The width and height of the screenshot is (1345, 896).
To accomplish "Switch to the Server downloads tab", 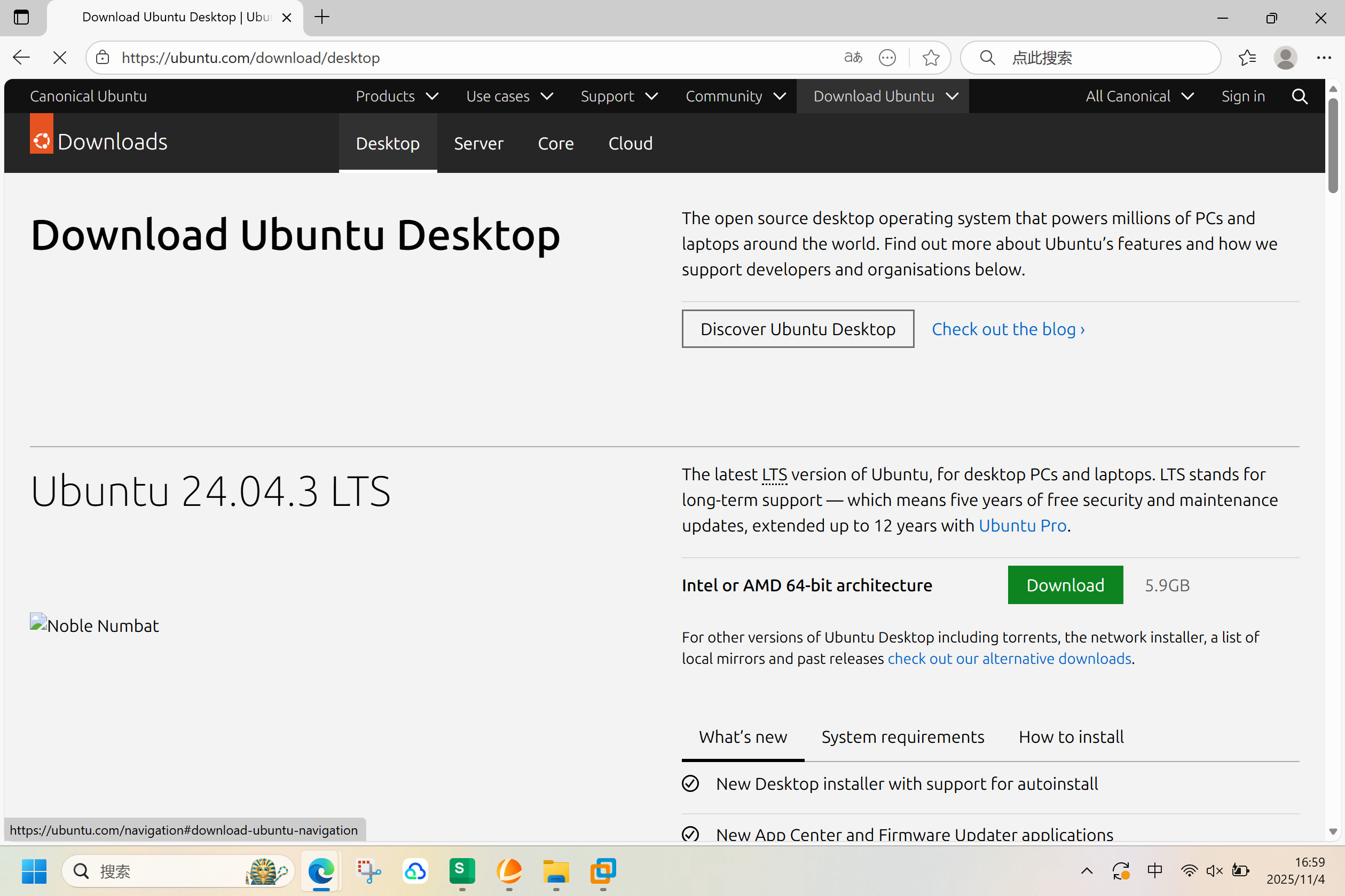I will coord(478,144).
